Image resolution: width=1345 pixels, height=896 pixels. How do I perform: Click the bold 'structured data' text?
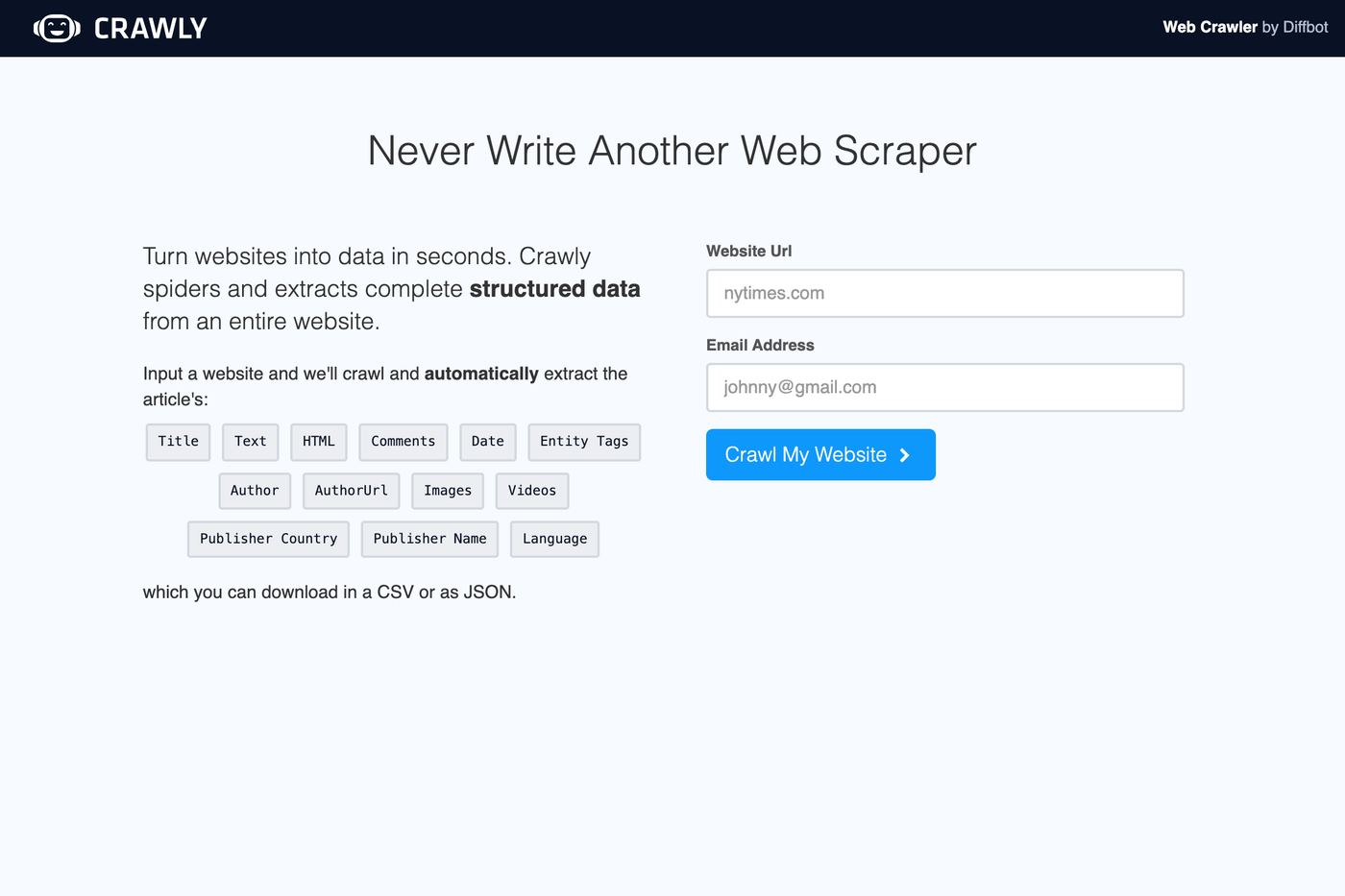coord(555,289)
